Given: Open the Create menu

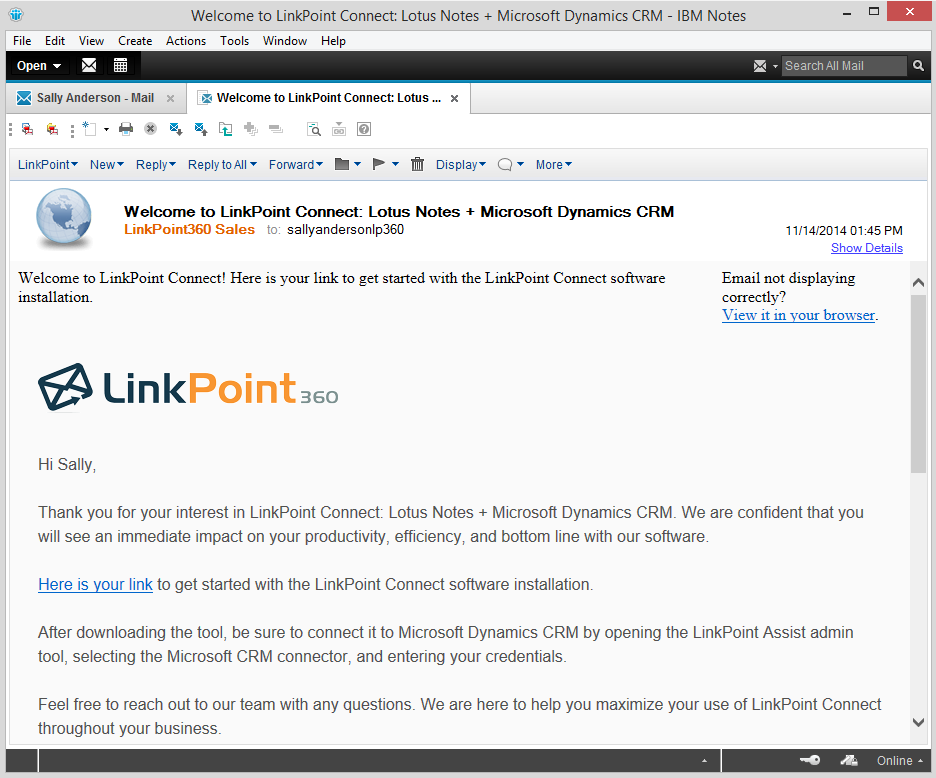Looking at the screenshot, I should click(x=135, y=41).
